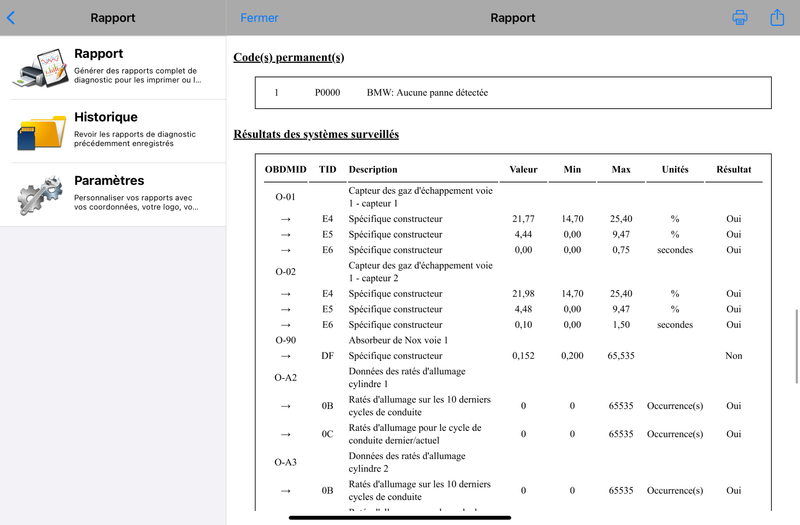Click the Non result for DF test

click(x=734, y=356)
